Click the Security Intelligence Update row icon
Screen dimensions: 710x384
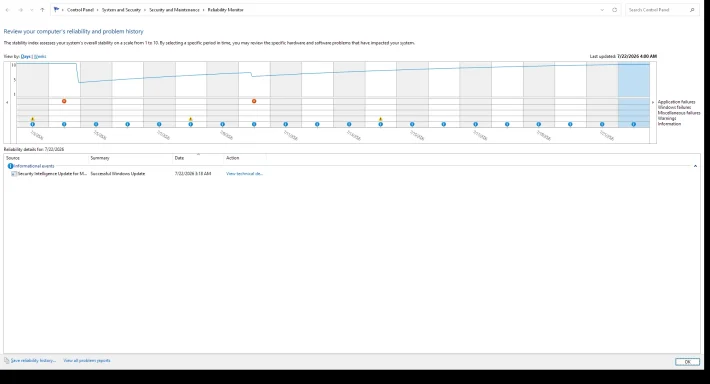[14, 174]
